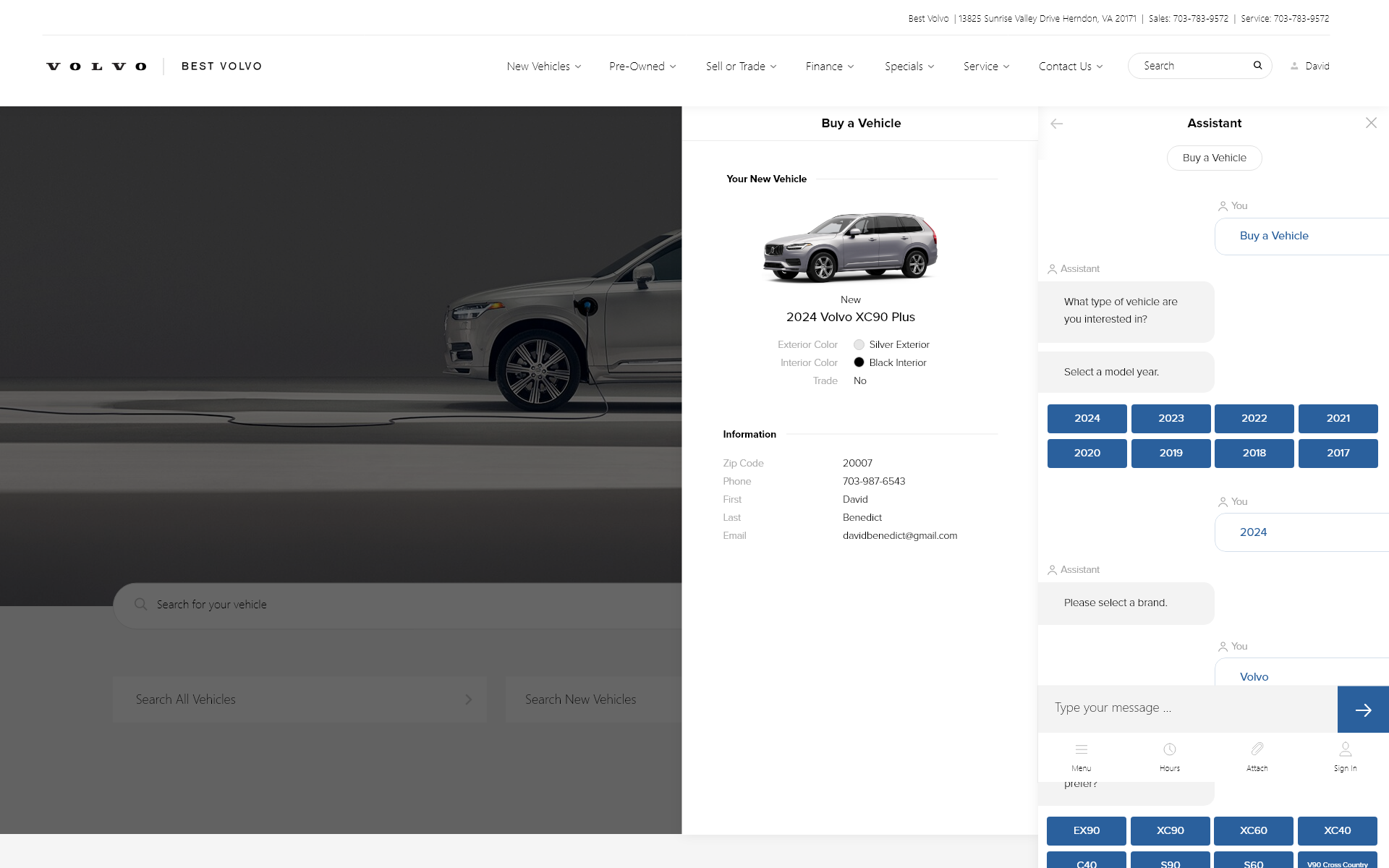Choose the XC60 model button
Image resolution: width=1389 pixels, height=868 pixels.
click(x=1254, y=831)
